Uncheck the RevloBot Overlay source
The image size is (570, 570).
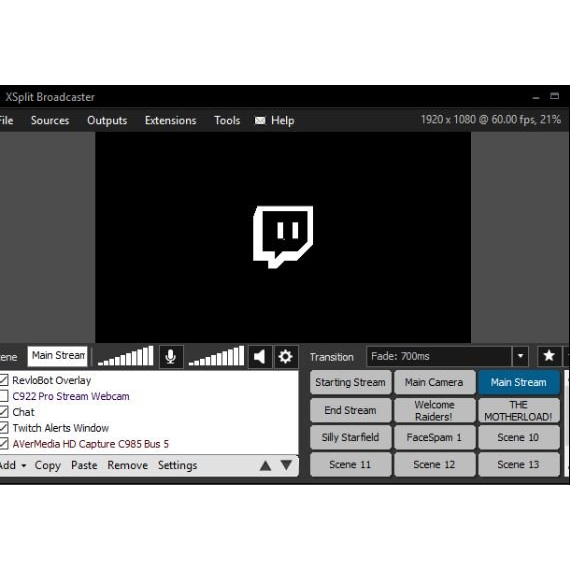(x=3, y=380)
